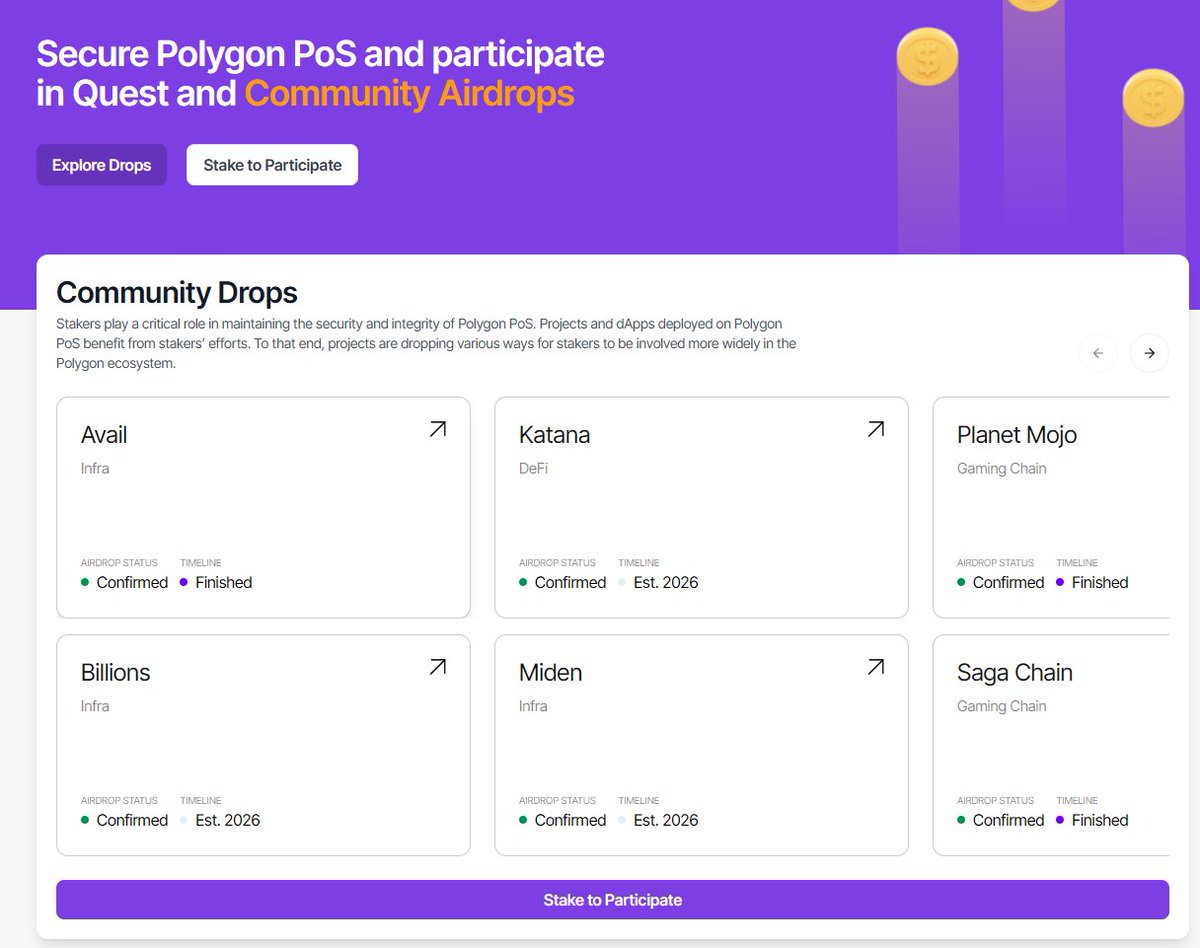This screenshot has width=1200, height=948.
Task: Click Billions' Est. 2026 timeline value
Action: click(228, 820)
